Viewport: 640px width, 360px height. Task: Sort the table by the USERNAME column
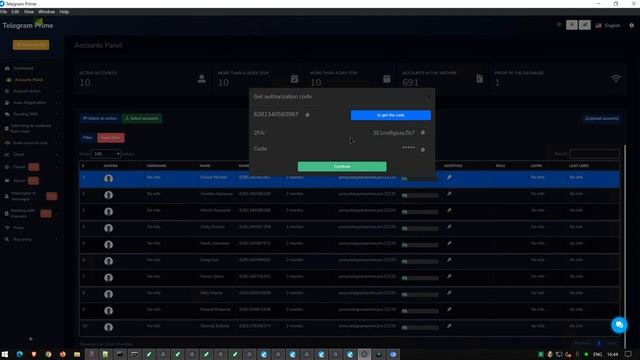(x=157, y=166)
